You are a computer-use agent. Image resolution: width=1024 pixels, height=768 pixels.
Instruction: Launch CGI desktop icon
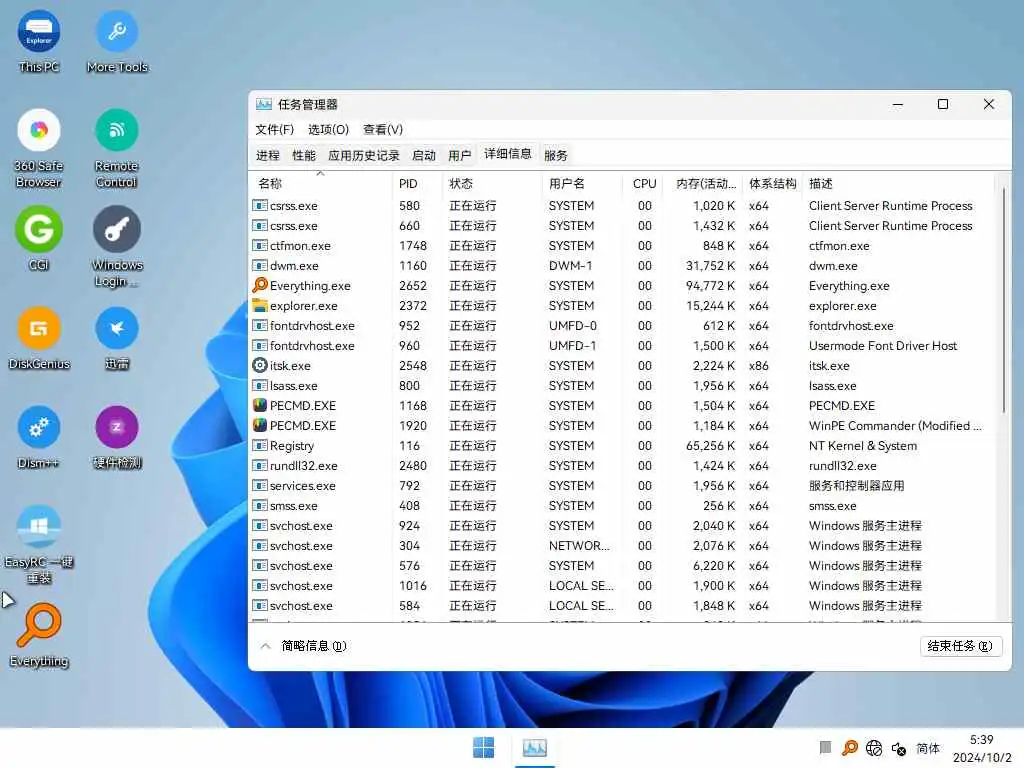pos(39,238)
